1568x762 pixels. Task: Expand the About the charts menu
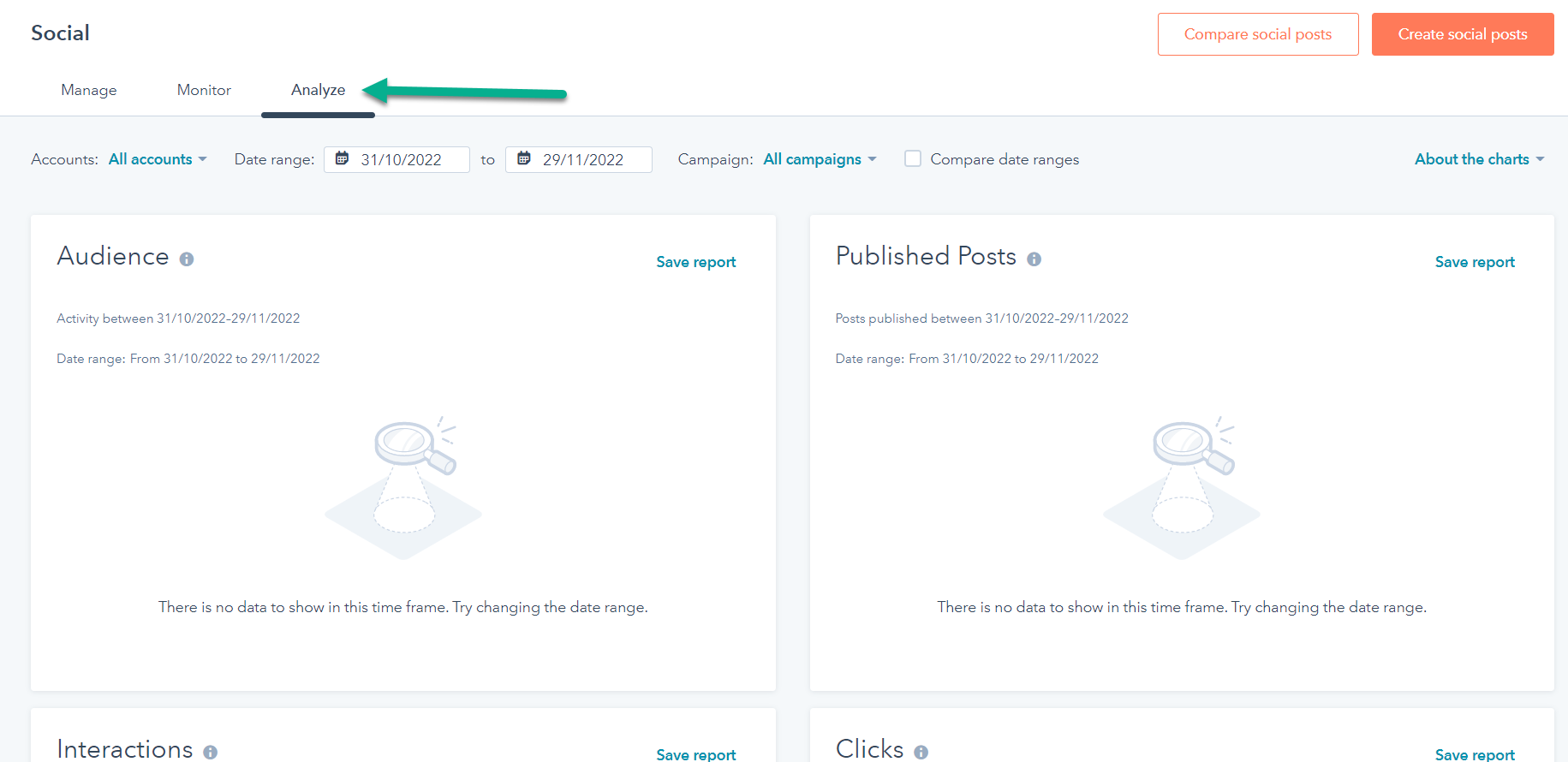click(1479, 159)
